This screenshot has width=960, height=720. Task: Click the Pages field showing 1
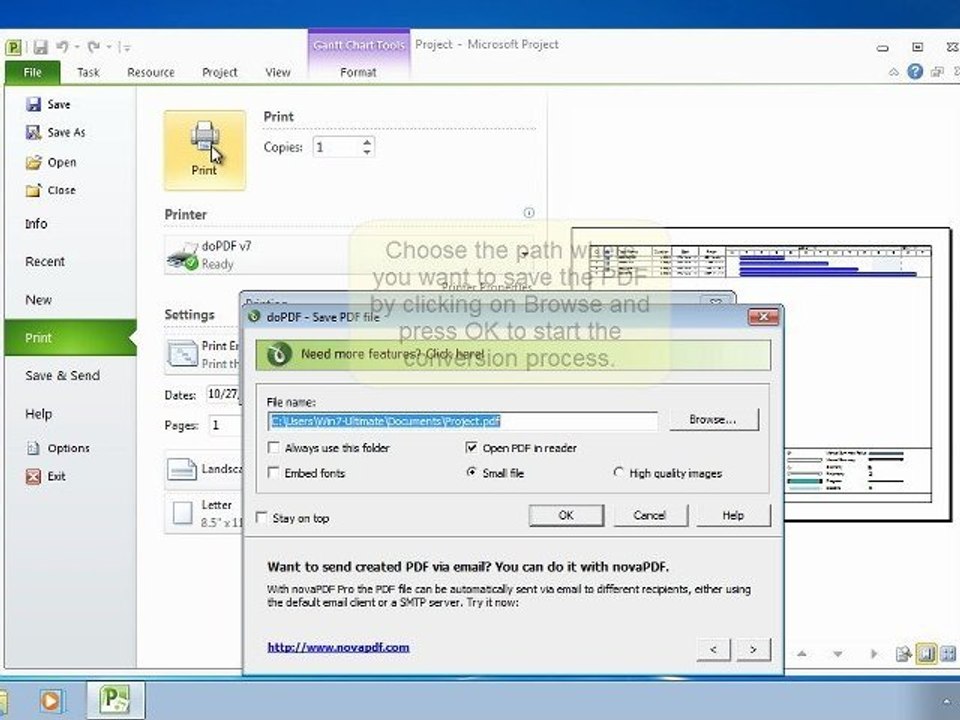click(x=225, y=425)
